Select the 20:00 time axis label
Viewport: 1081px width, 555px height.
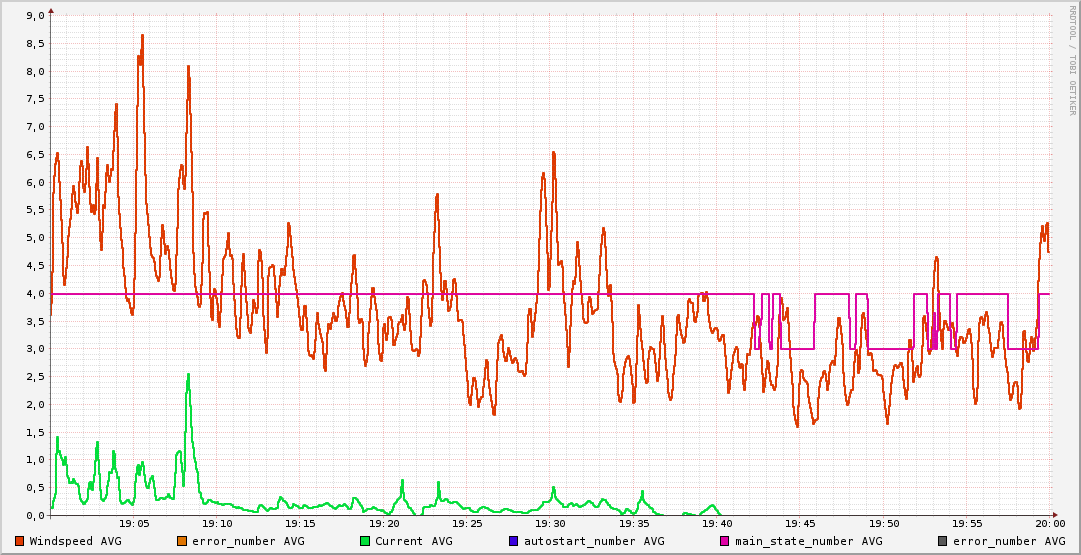click(1050, 525)
